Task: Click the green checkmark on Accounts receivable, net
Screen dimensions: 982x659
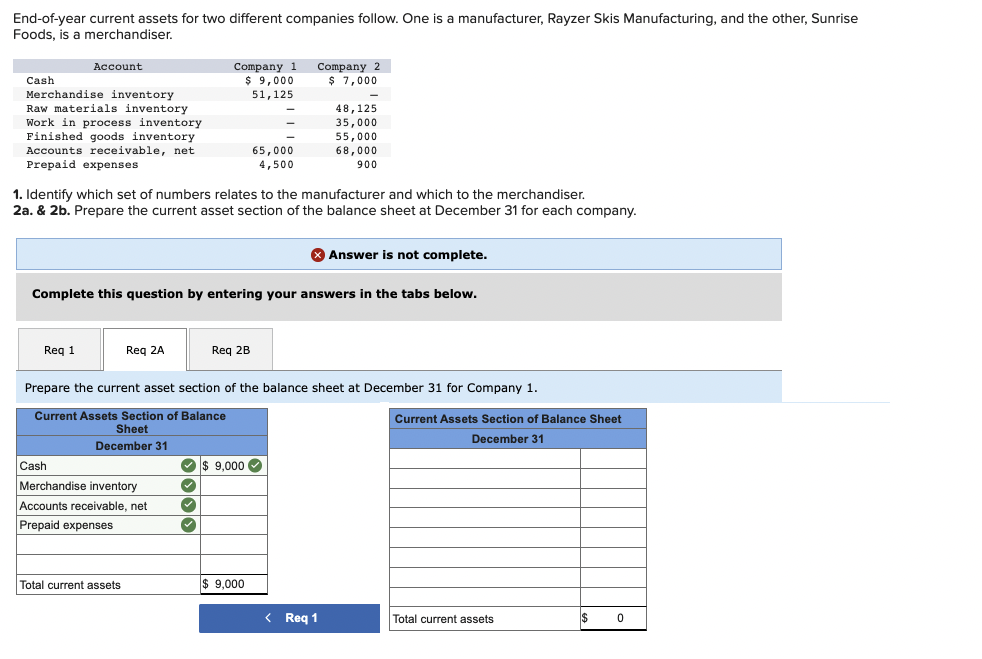Action: pyautogui.click(x=189, y=505)
